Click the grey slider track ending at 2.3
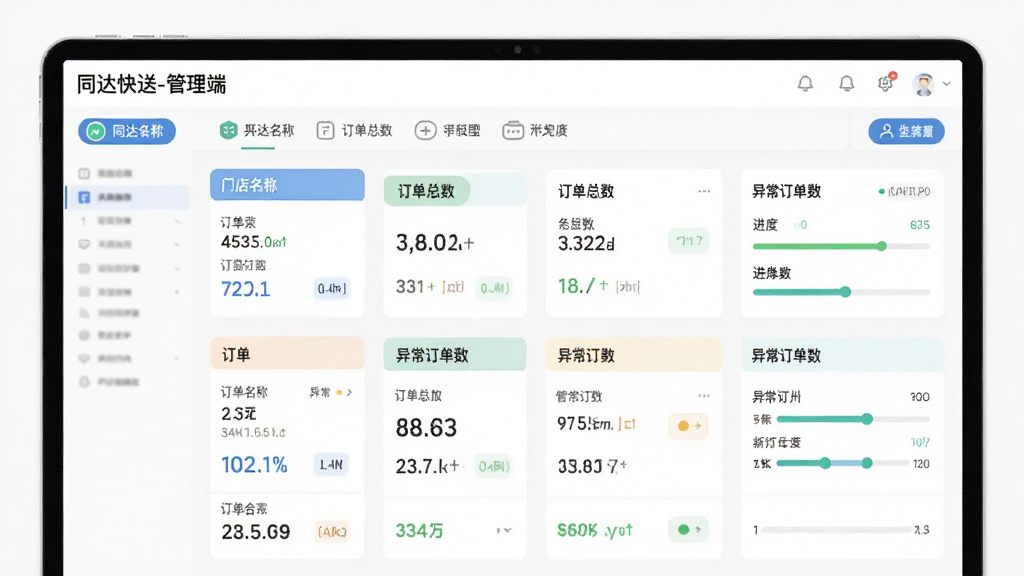Screen dimensions: 1024x576 (836, 530)
